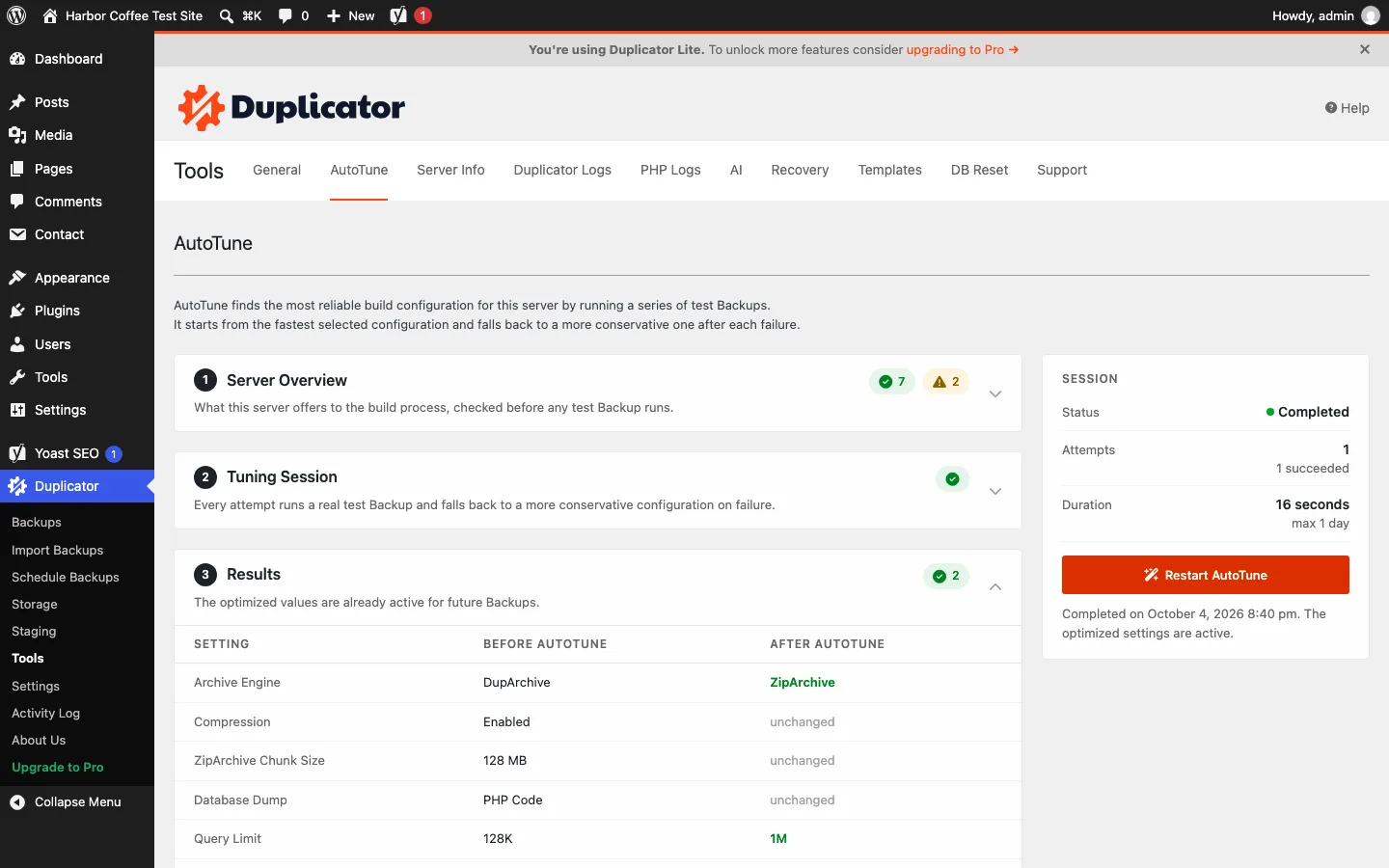Click the Yoast icon in admin bar
This screenshot has height=868, width=1389.
click(x=398, y=15)
